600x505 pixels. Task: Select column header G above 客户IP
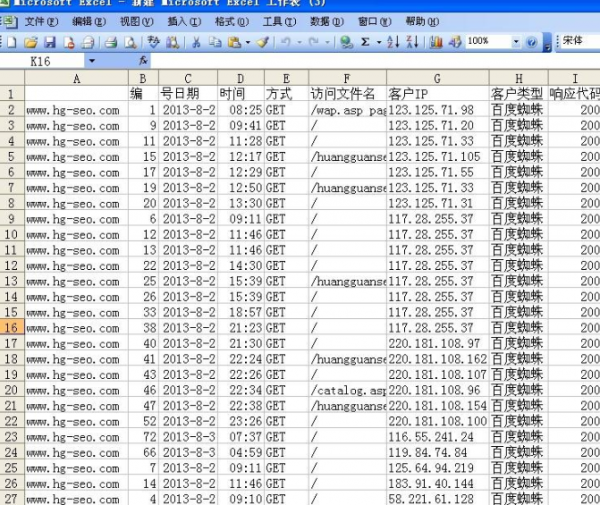point(437,78)
